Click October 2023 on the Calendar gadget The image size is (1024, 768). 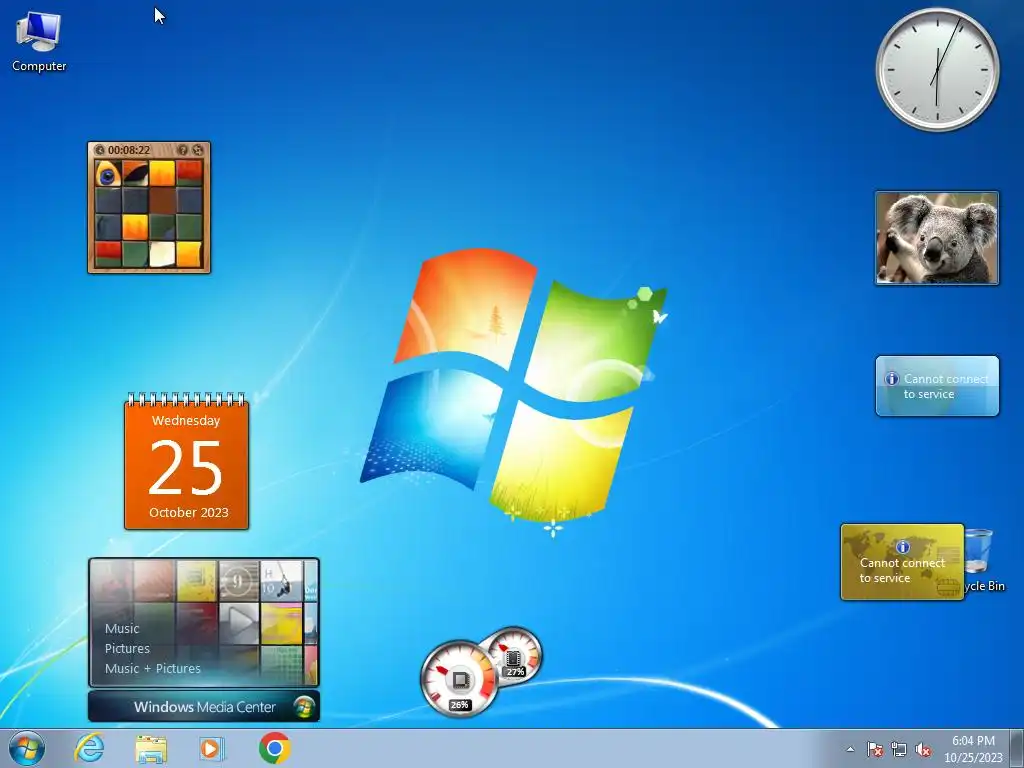[x=189, y=513]
